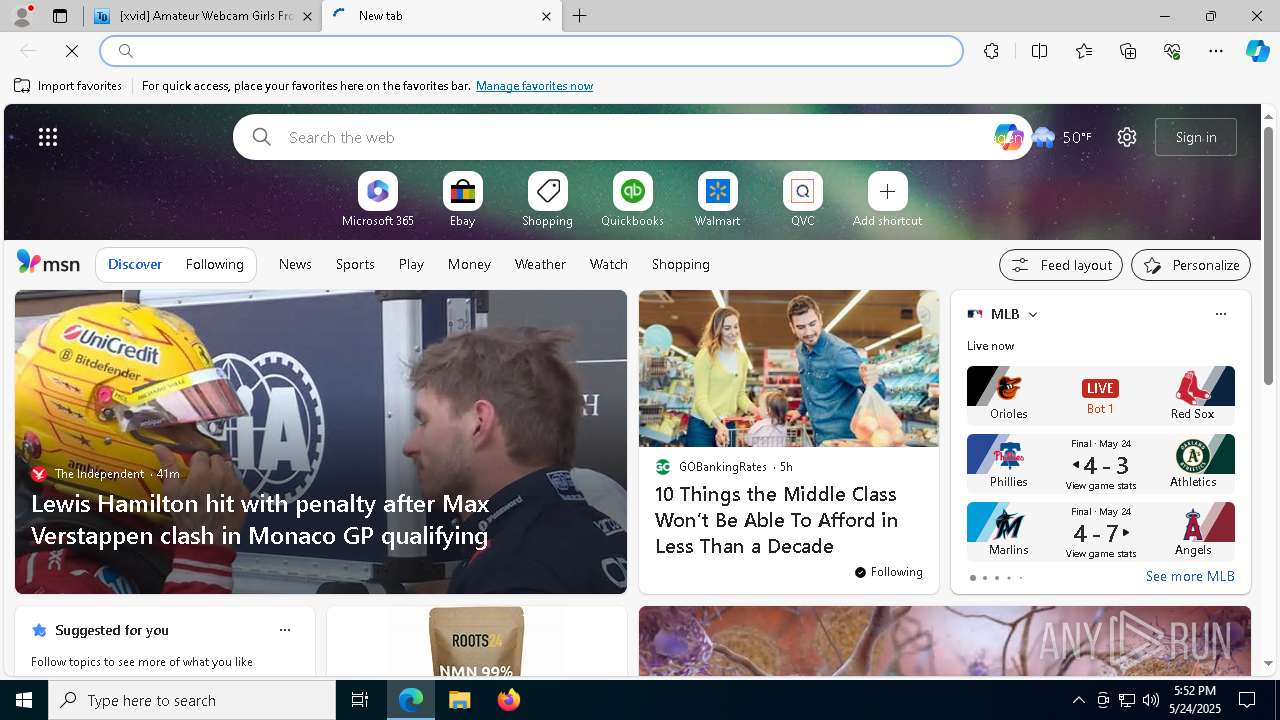Viewport: 1280px width, 720px height.
Task: Open the News menu item
Action: [295, 264]
